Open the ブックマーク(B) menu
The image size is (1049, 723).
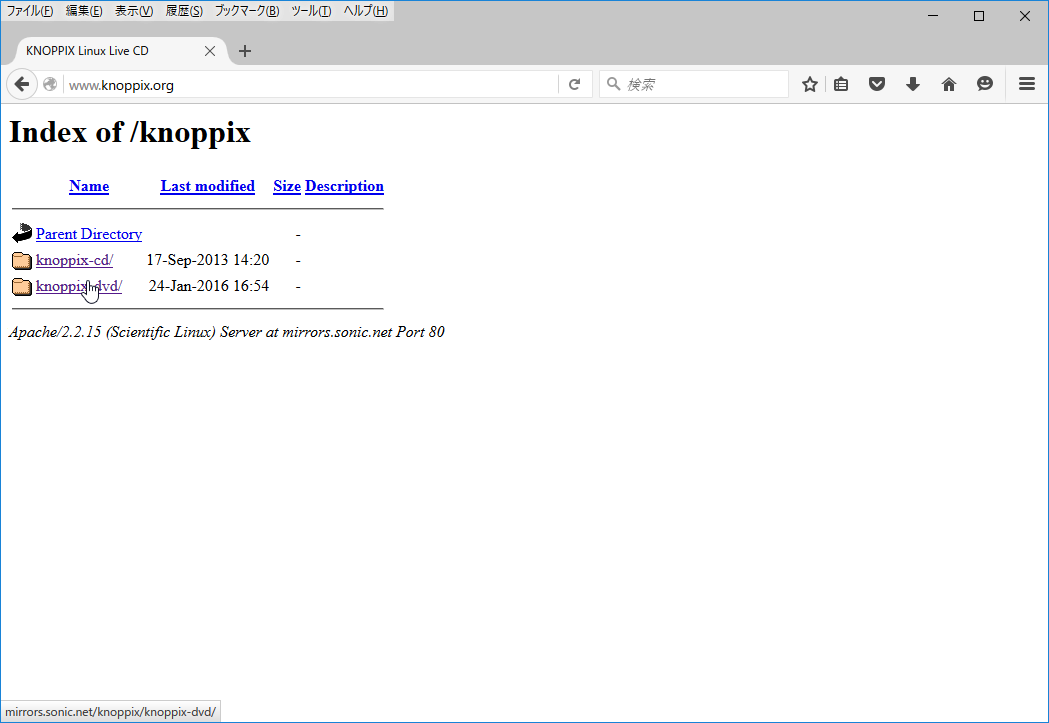tap(247, 11)
